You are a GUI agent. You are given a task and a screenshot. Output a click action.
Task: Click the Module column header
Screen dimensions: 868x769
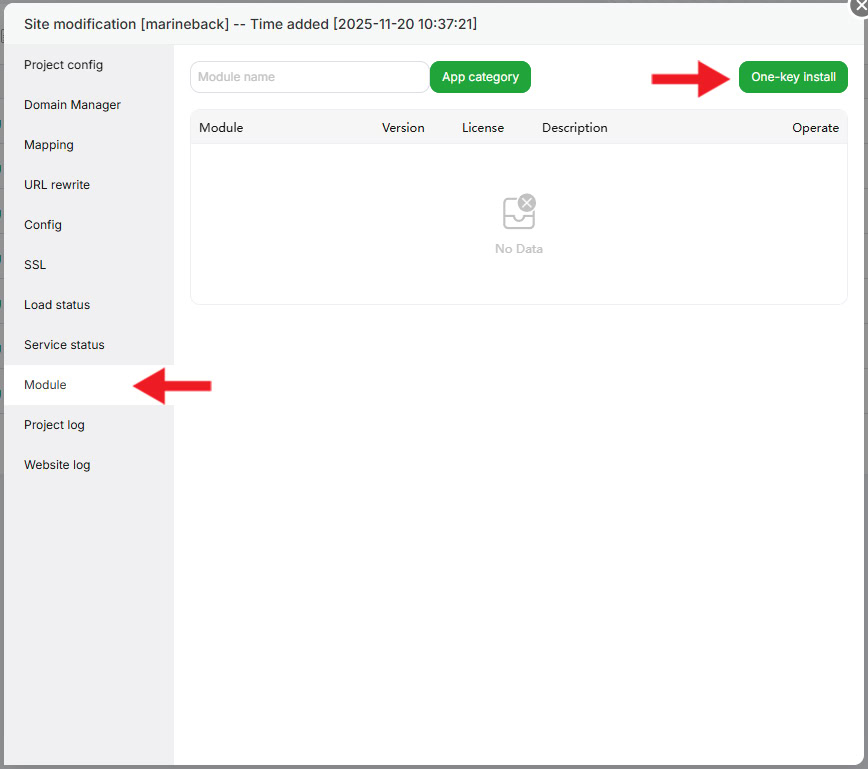pos(221,127)
